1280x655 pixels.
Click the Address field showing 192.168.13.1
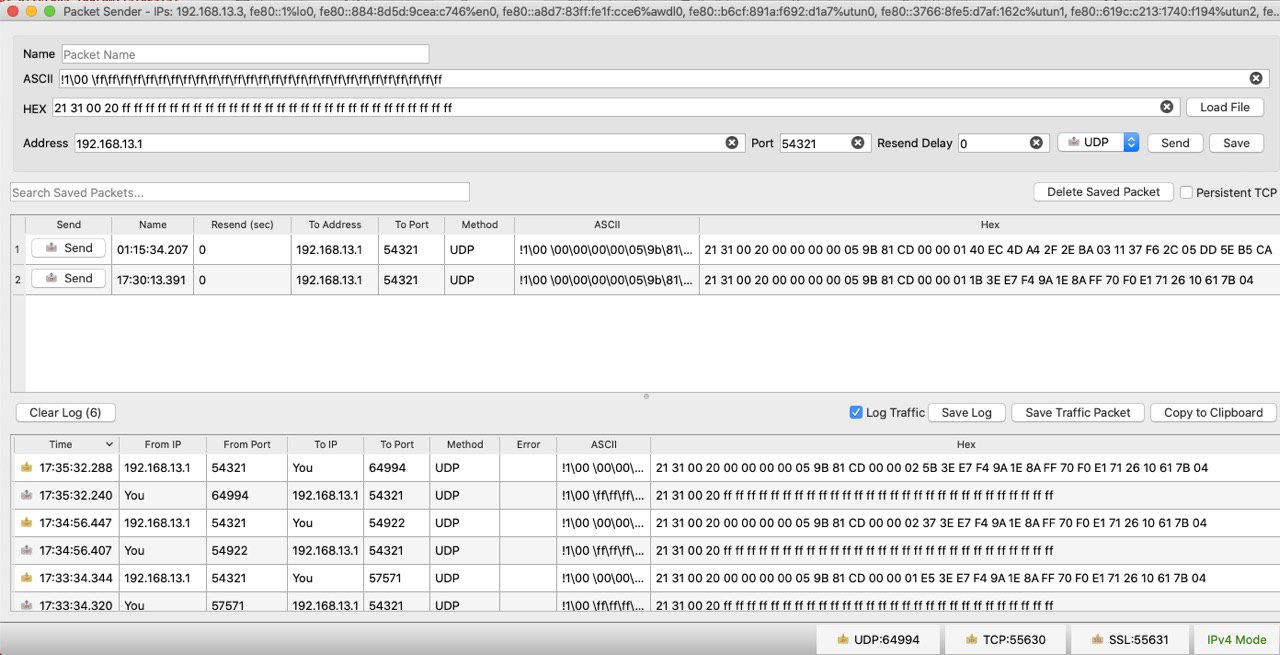pos(410,143)
